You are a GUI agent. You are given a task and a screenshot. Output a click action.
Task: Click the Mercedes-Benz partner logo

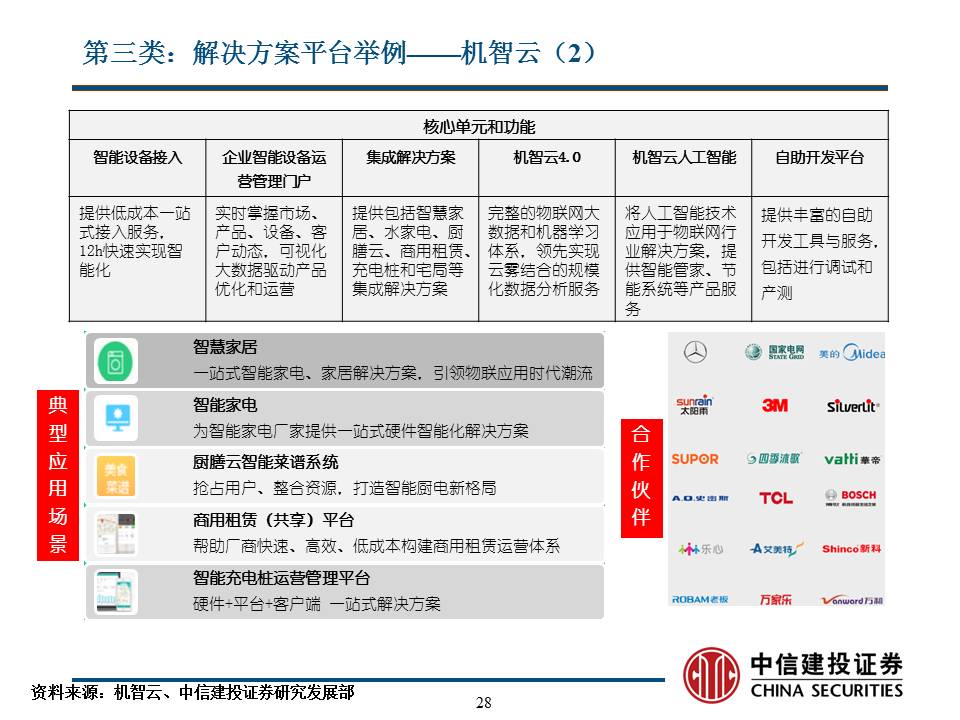click(695, 351)
